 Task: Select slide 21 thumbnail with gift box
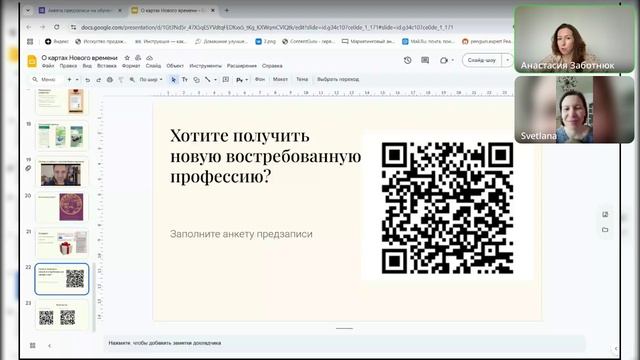pyautogui.click(x=62, y=243)
